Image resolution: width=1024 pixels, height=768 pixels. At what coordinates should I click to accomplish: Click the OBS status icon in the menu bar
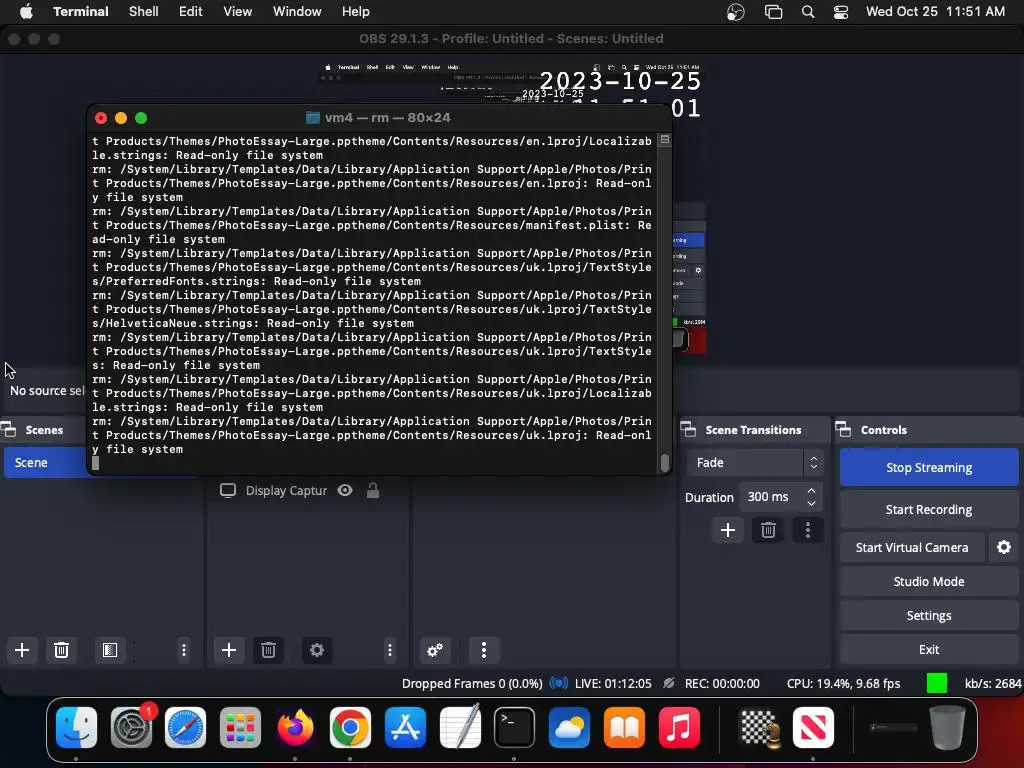click(x=735, y=11)
